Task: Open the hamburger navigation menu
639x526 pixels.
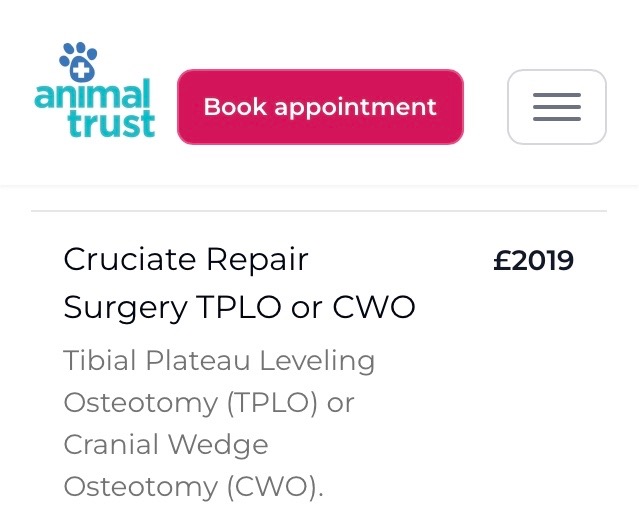Action: point(556,107)
